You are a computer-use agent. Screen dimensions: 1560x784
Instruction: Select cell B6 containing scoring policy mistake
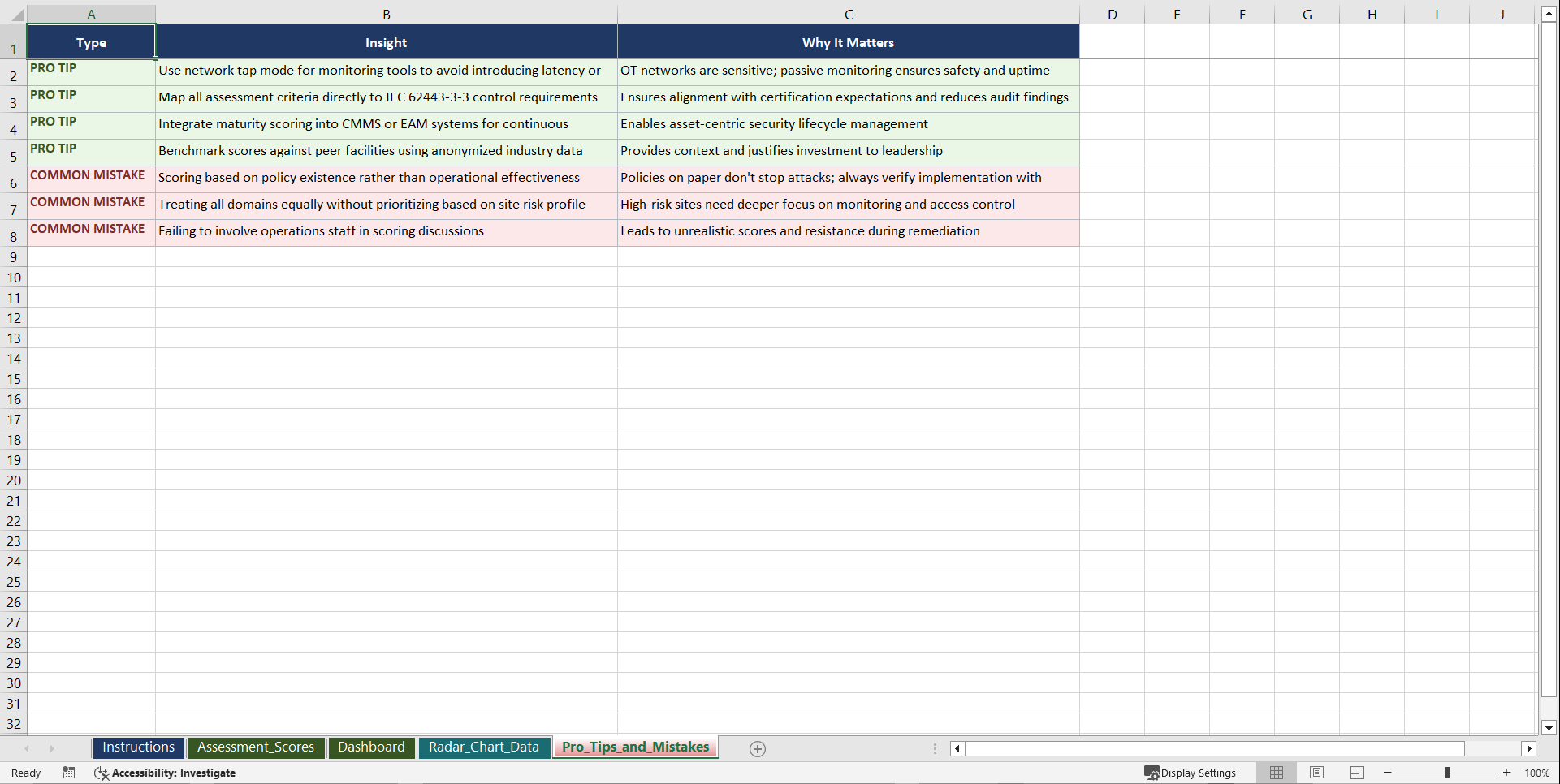(386, 179)
